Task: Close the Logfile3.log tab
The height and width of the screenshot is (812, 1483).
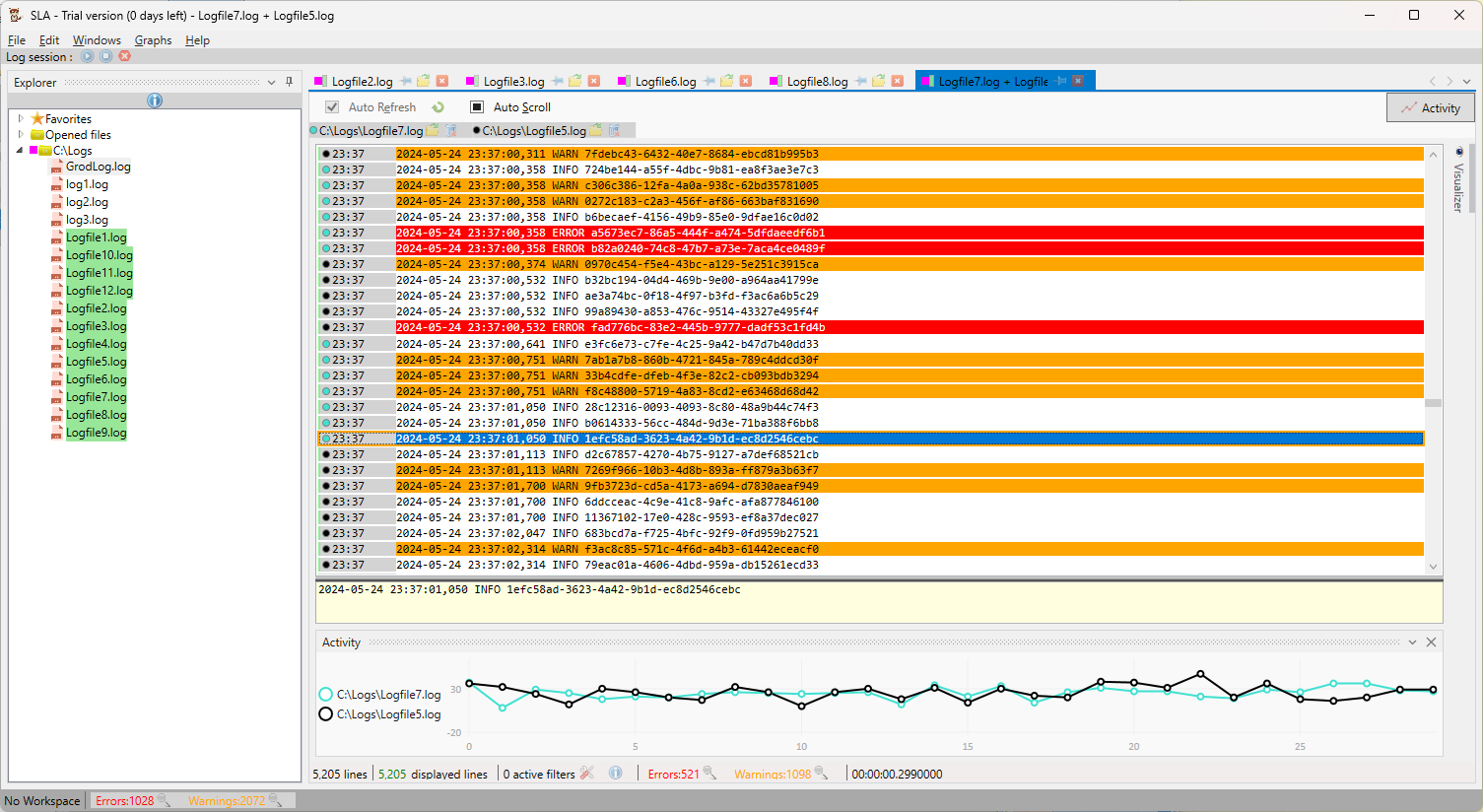Action: click(594, 81)
